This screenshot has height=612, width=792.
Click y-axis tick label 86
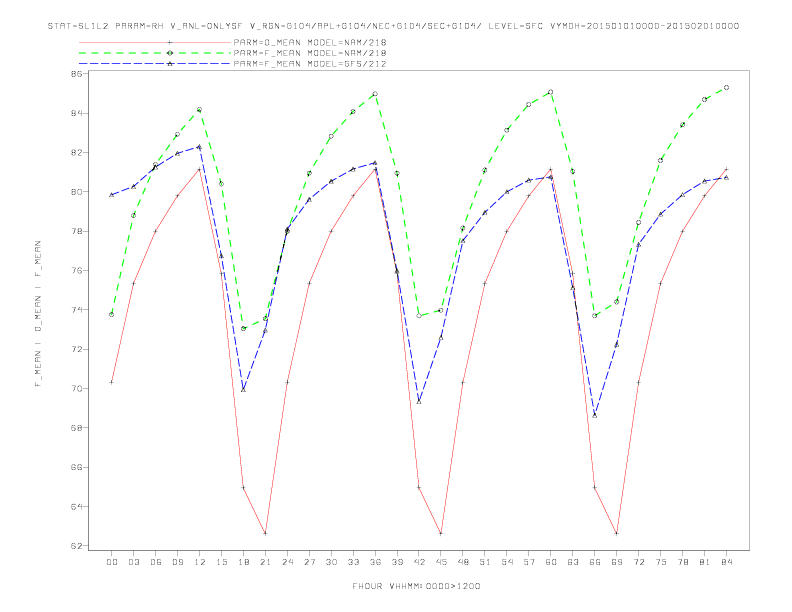tap(76, 74)
